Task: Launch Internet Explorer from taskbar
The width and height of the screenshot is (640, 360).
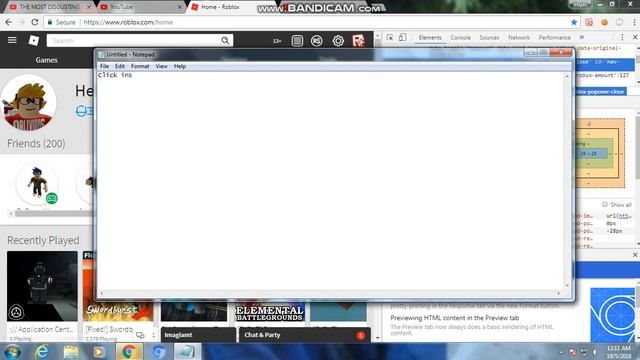Action: pos(42,352)
